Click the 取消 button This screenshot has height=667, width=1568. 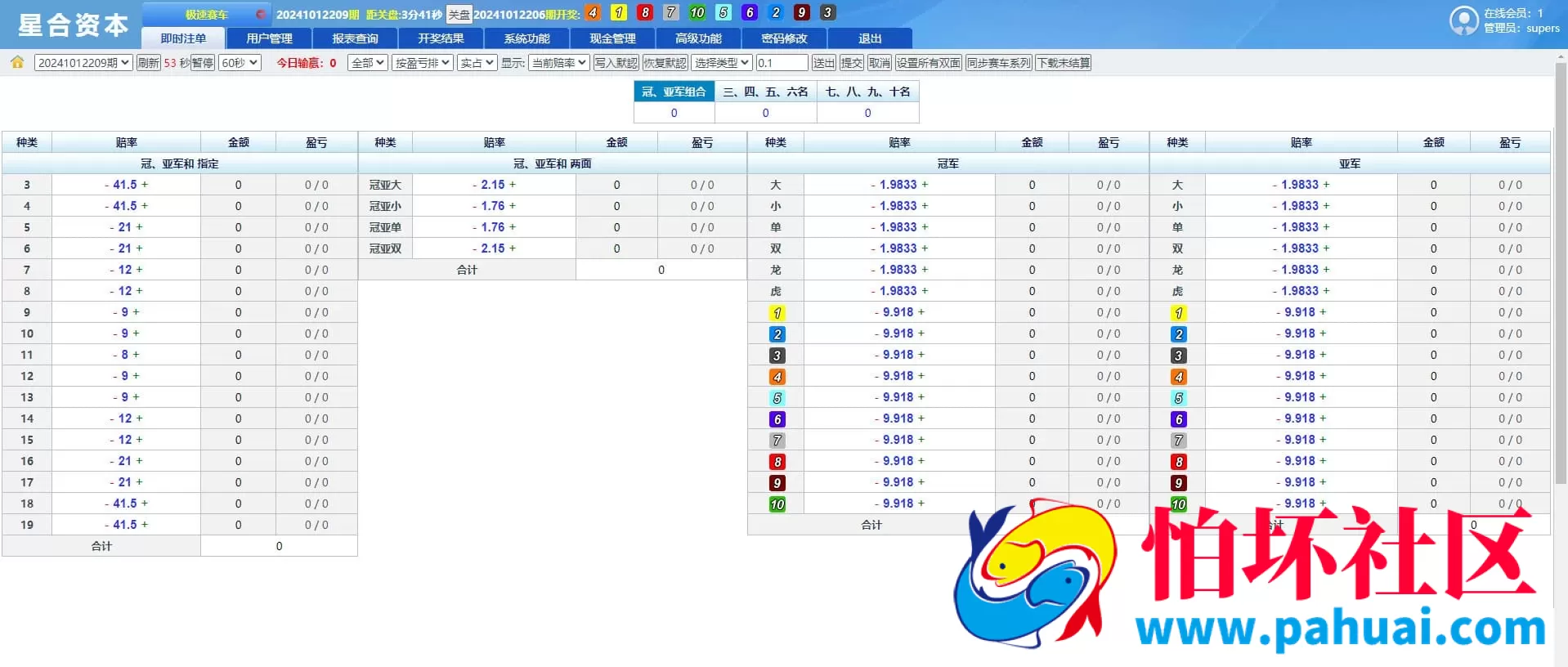(880, 63)
